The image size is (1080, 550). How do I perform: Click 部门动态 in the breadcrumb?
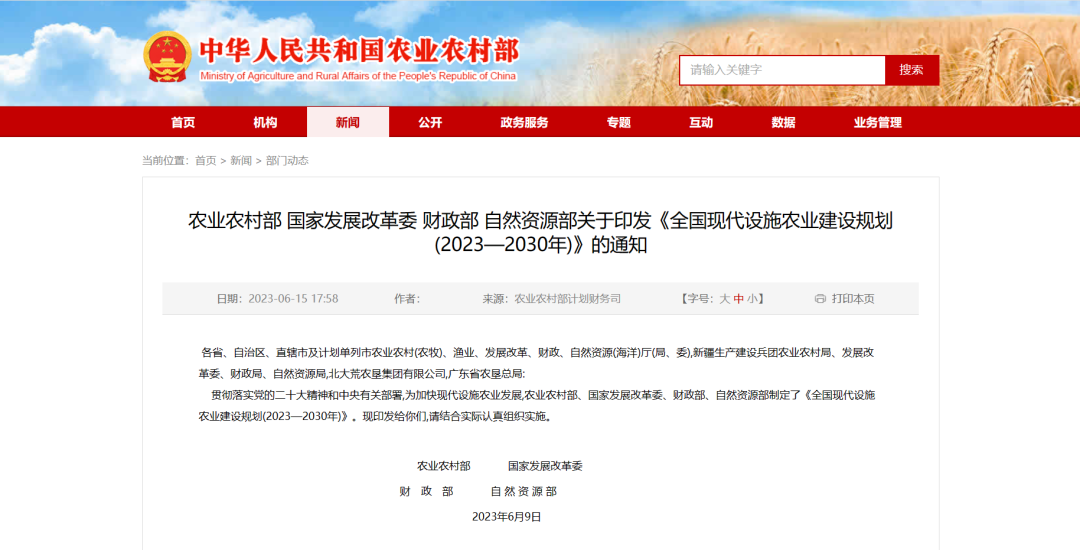point(287,160)
